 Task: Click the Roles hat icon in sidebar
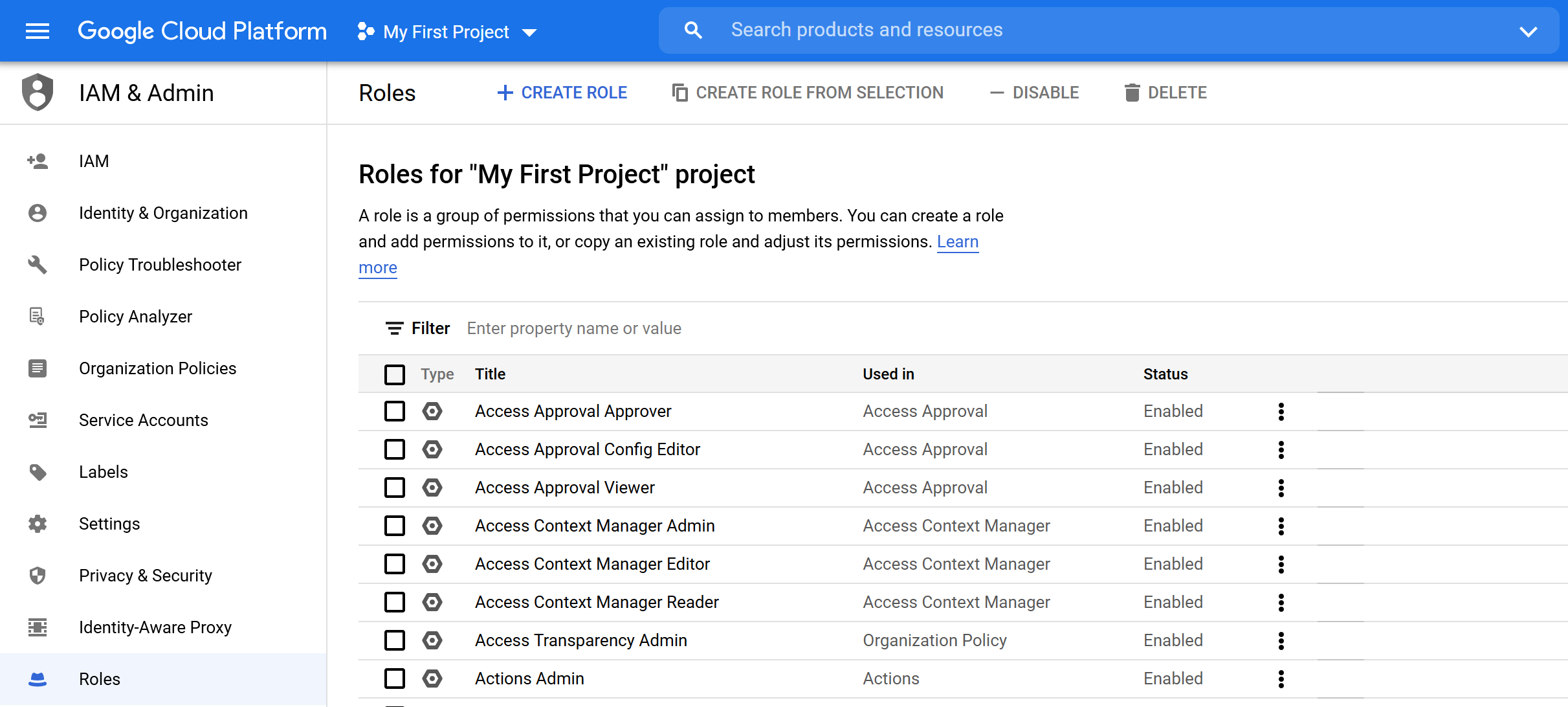click(x=38, y=679)
